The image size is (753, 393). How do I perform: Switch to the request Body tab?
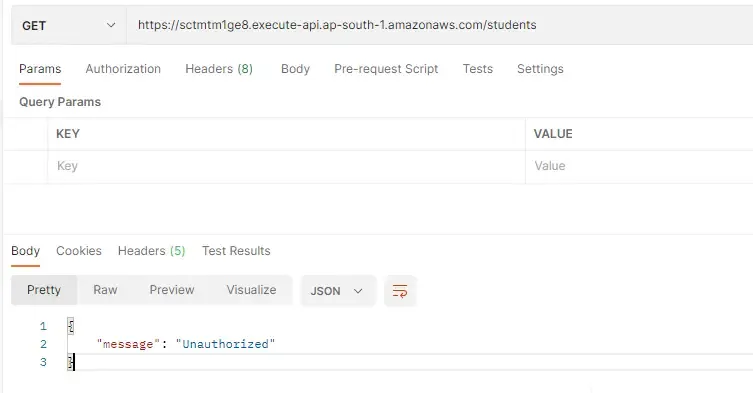295,69
